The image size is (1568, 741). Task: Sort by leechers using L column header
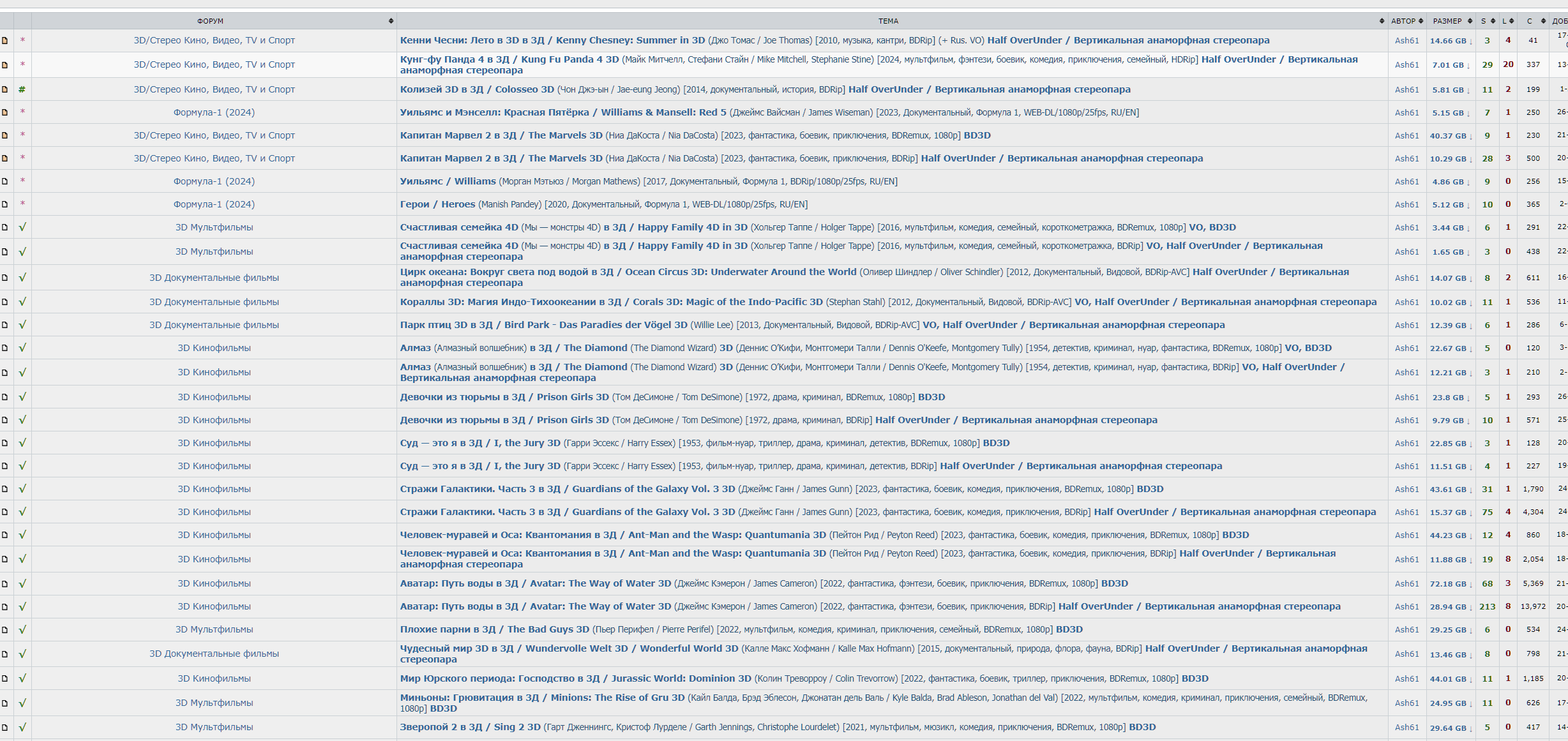click(x=1508, y=21)
